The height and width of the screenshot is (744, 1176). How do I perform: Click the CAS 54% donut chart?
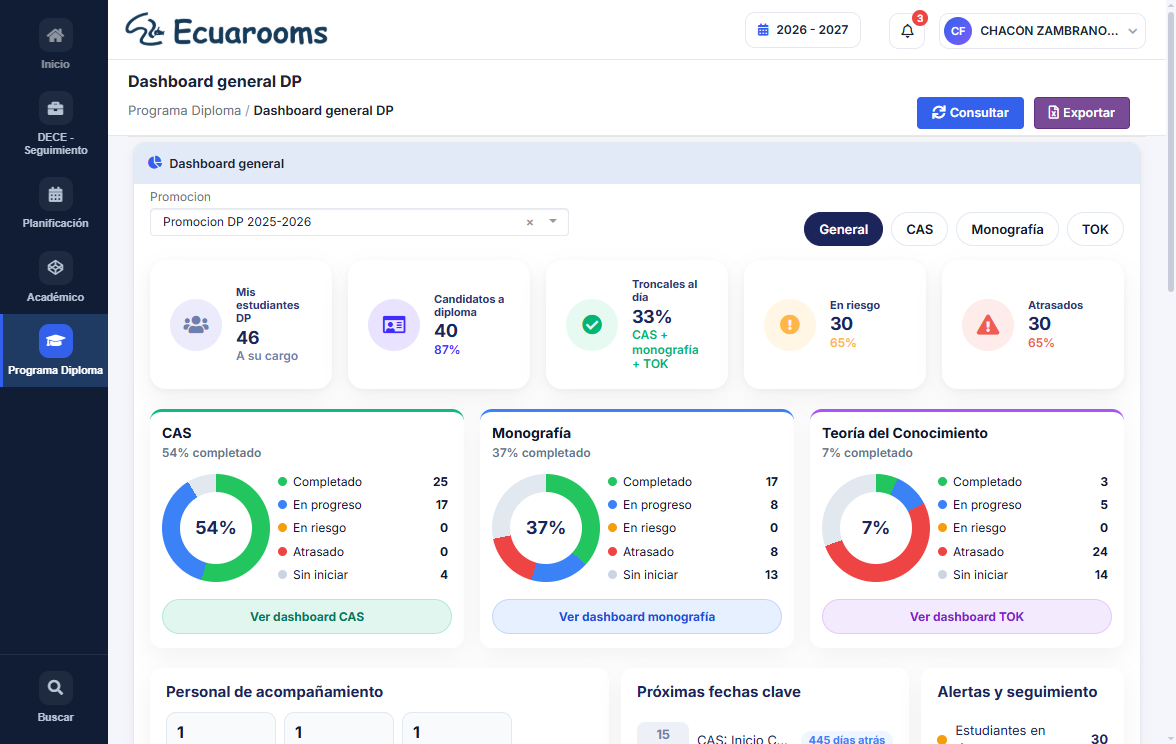216,528
